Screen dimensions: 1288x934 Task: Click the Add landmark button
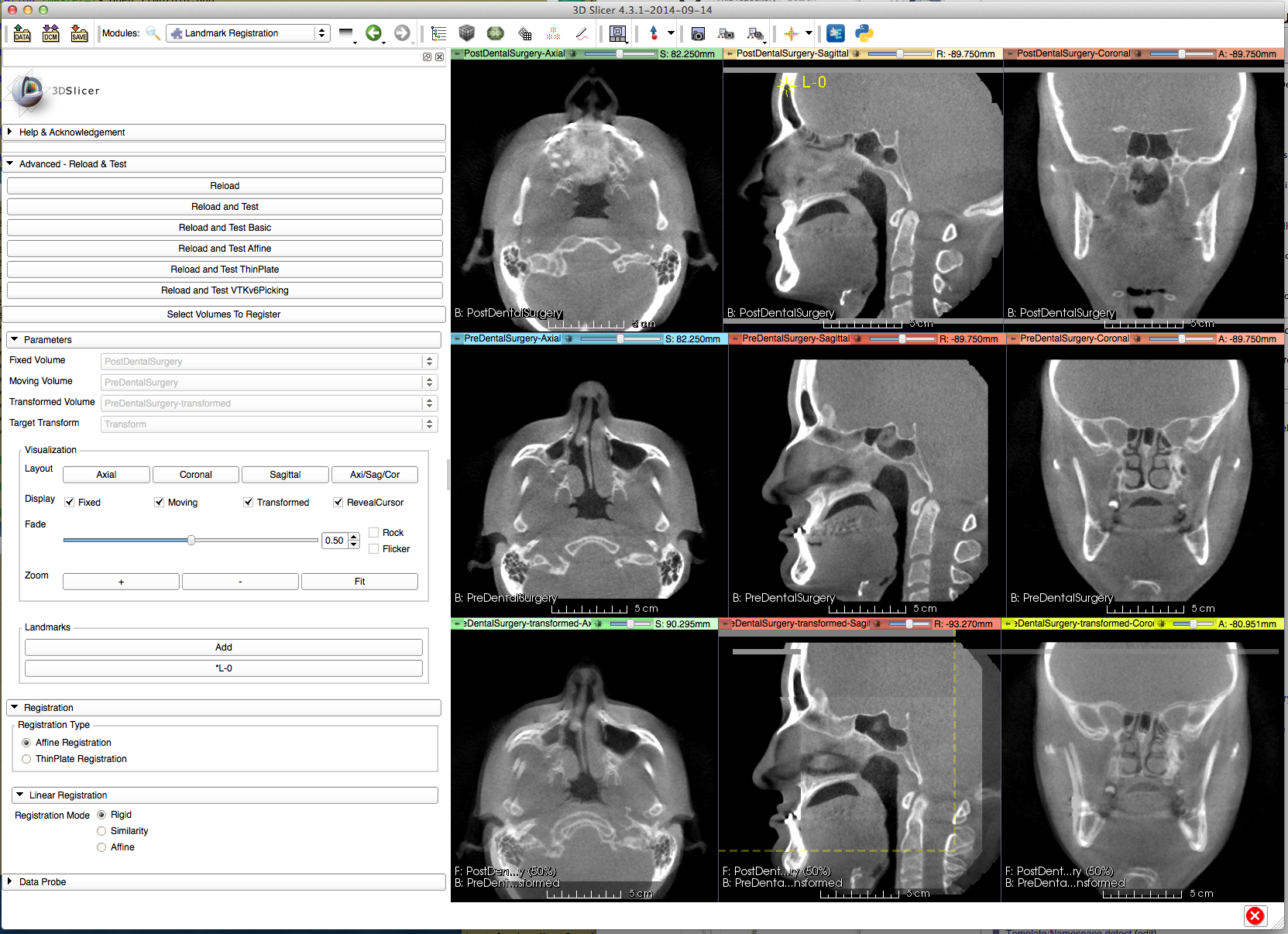[224, 647]
